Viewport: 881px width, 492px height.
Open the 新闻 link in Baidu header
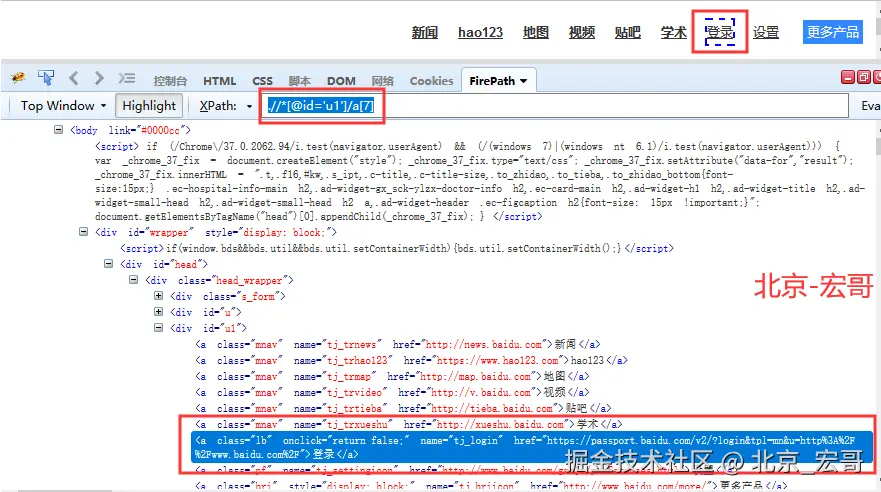[x=425, y=33]
